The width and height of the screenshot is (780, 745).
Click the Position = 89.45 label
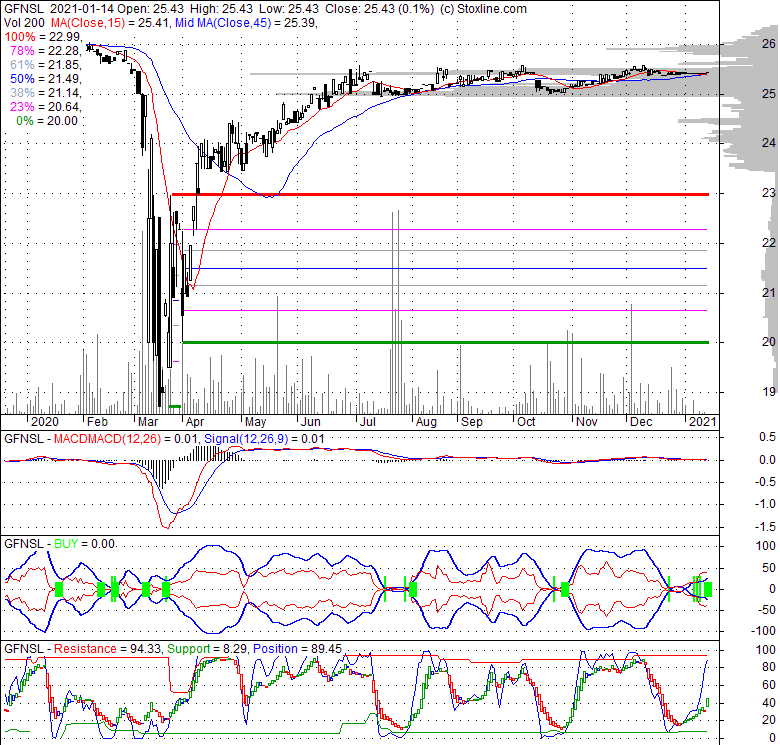point(297,649)
